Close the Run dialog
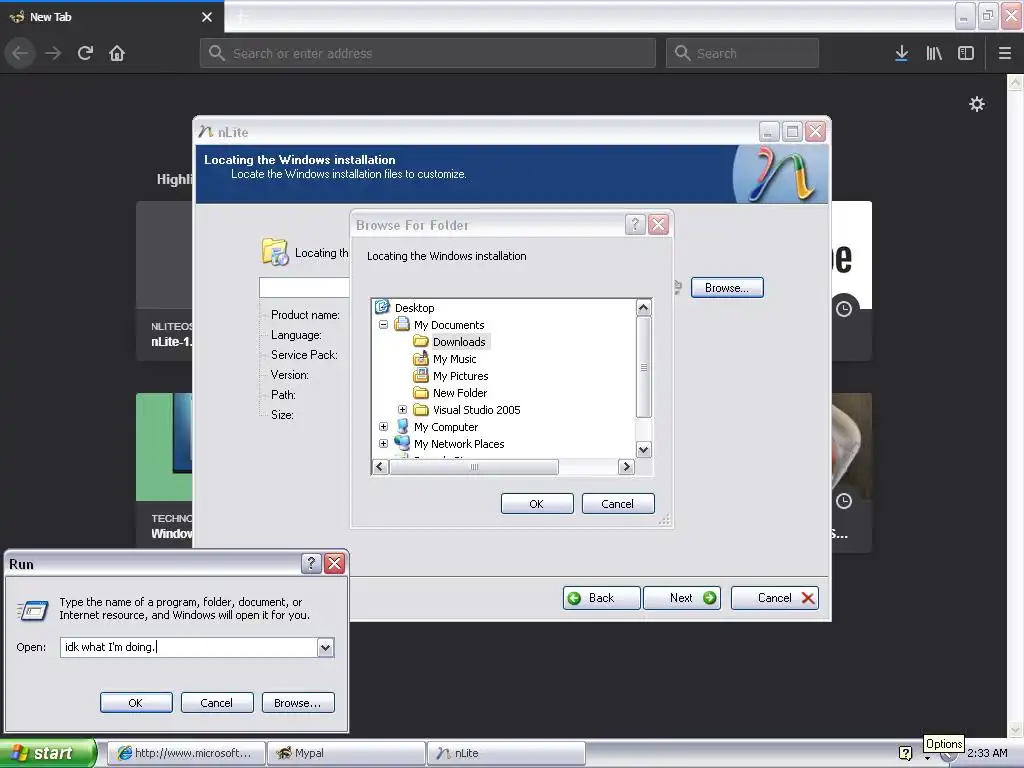The width and height of the screenshot is (1024, 768). [334, 563]
